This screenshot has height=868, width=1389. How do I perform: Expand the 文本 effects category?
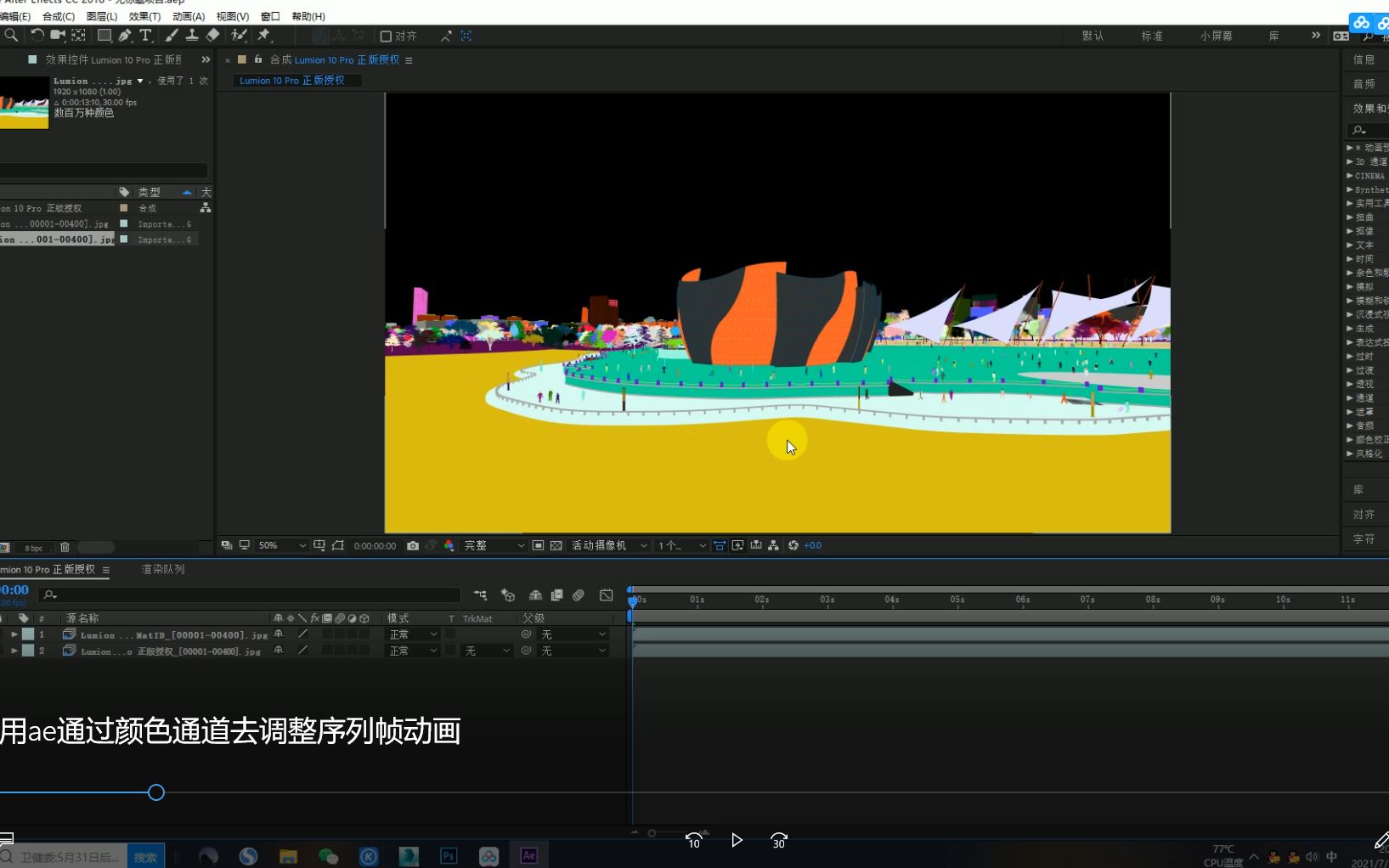coord(1350,245)
